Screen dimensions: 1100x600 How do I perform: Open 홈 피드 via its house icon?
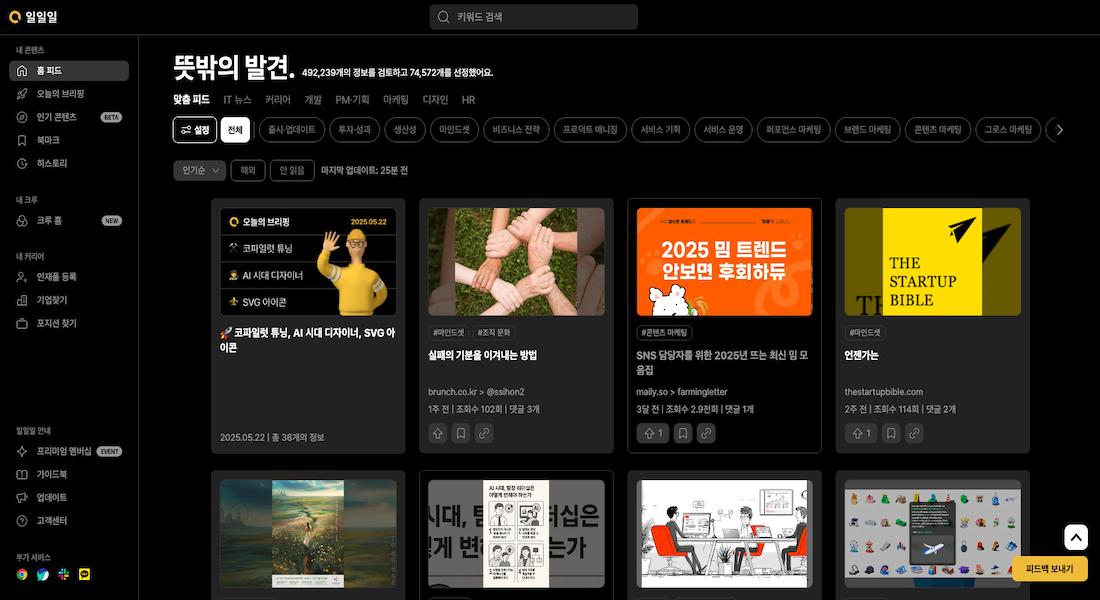(22, 71)
